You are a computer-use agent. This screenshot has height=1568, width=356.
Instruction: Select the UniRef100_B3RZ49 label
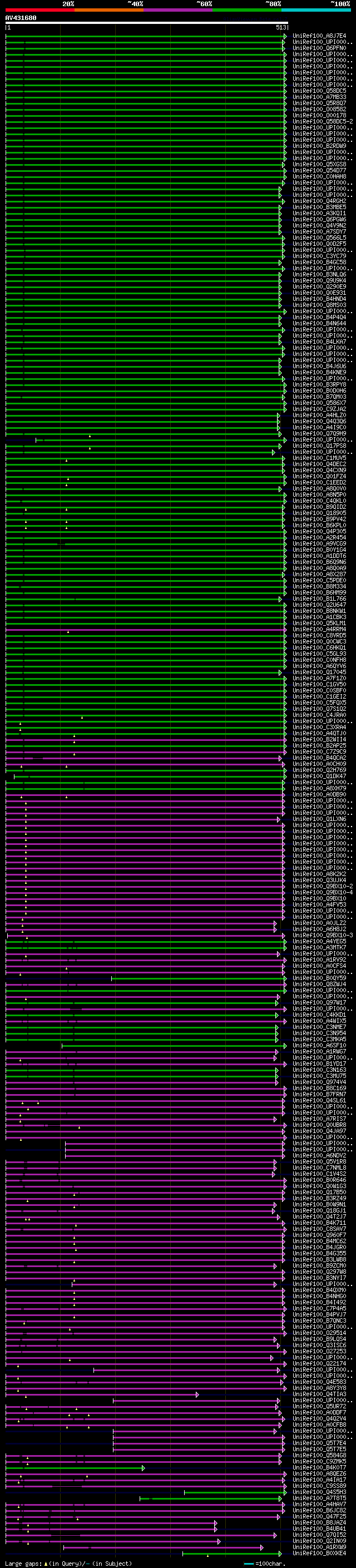pyautogui.click(x=319, y=1198)
